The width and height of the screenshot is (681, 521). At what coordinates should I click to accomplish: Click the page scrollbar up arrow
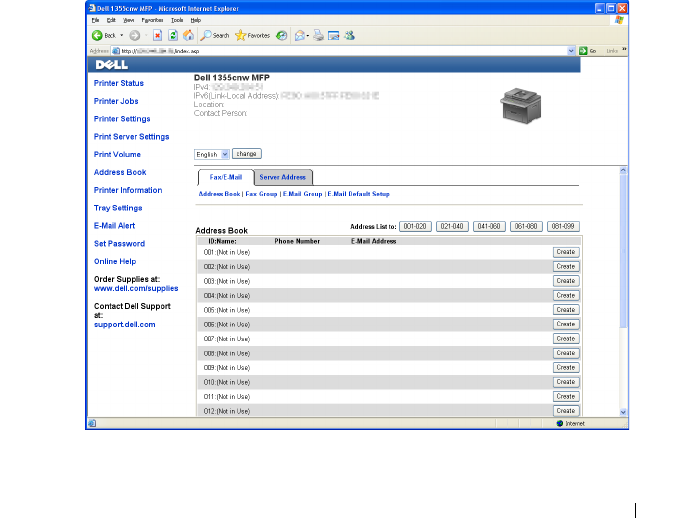coord(623,171)
